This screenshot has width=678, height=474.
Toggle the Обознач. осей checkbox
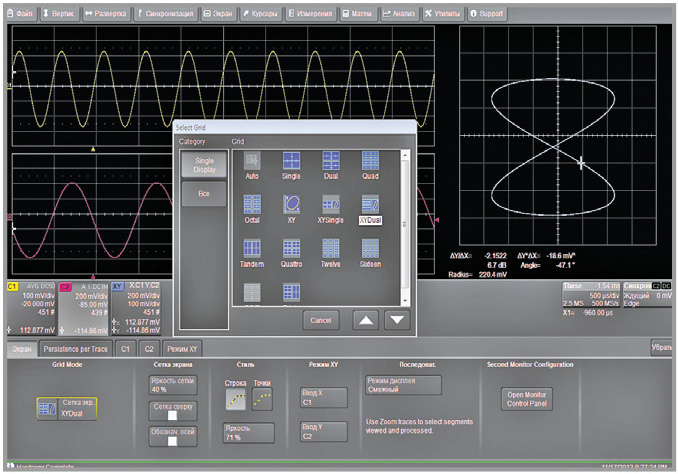[x=174, y=443]
